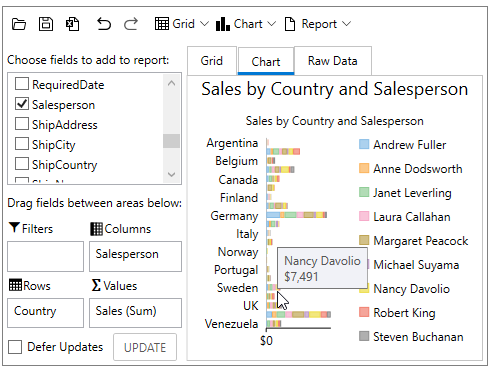The image size is (492, 370).
Task: Switch to the Grid tab
Action: pos(212,61)
